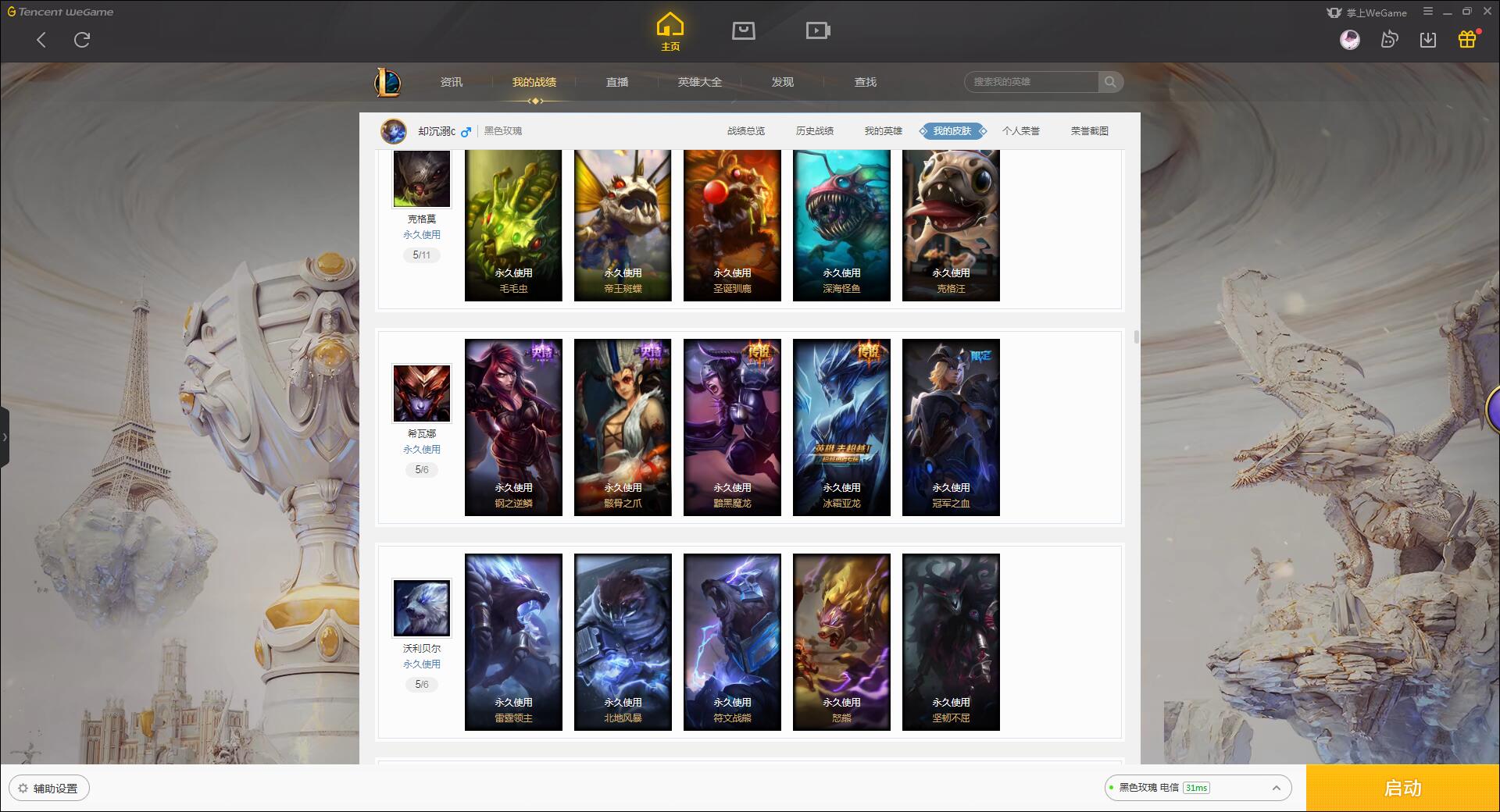Click the skin list scrollbar thumb

point(1136,337)
